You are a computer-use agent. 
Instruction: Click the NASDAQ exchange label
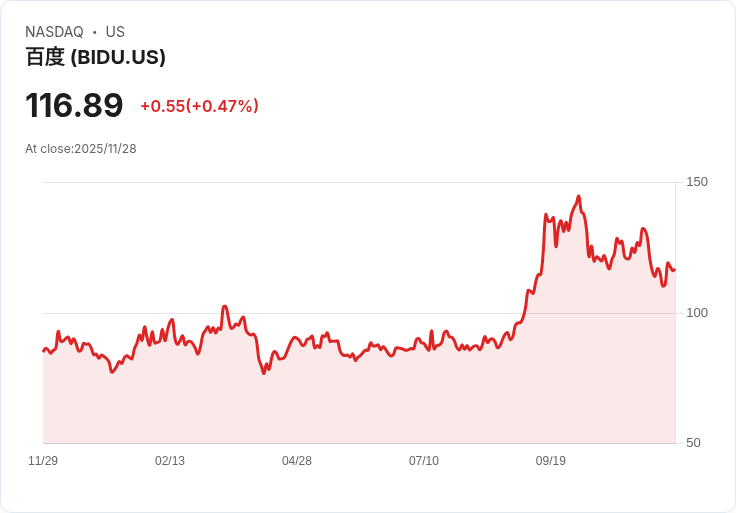click(x=54, y=32)
